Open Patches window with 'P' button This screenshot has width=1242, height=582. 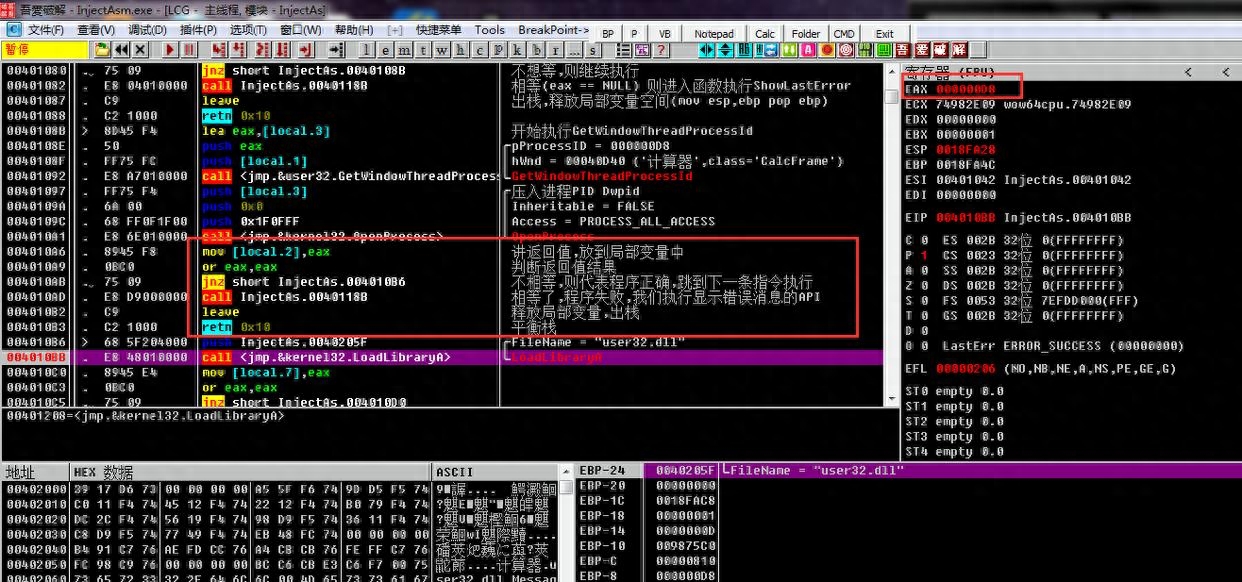498,49
